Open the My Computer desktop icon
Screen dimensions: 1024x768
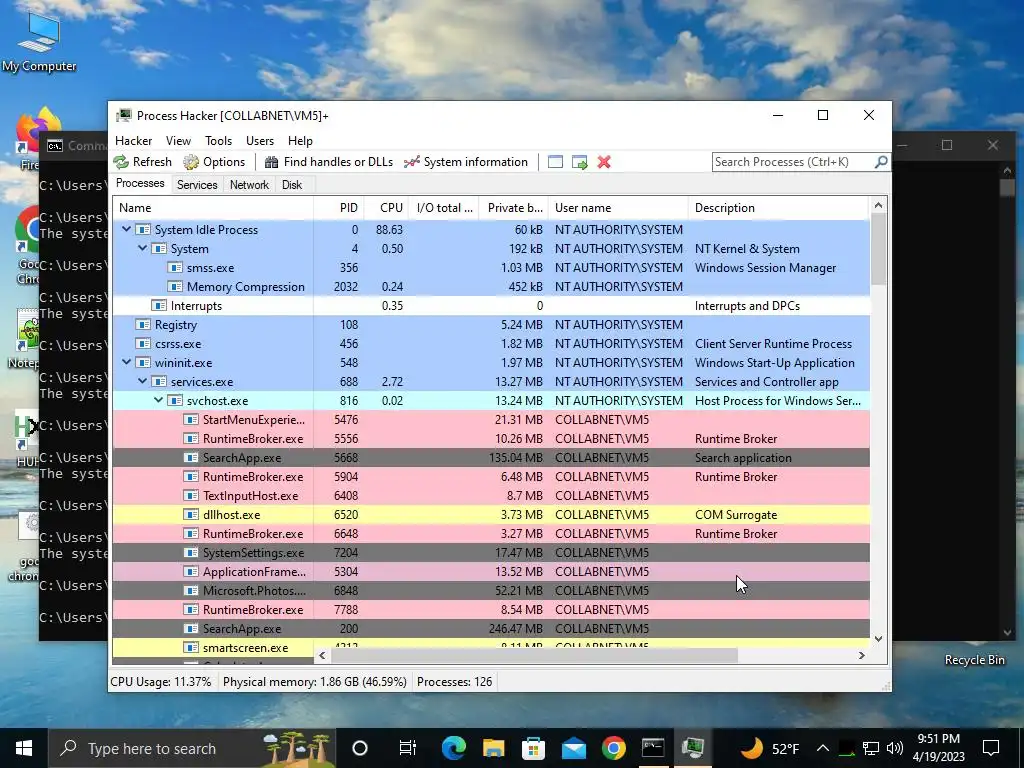tap(39, 42)
